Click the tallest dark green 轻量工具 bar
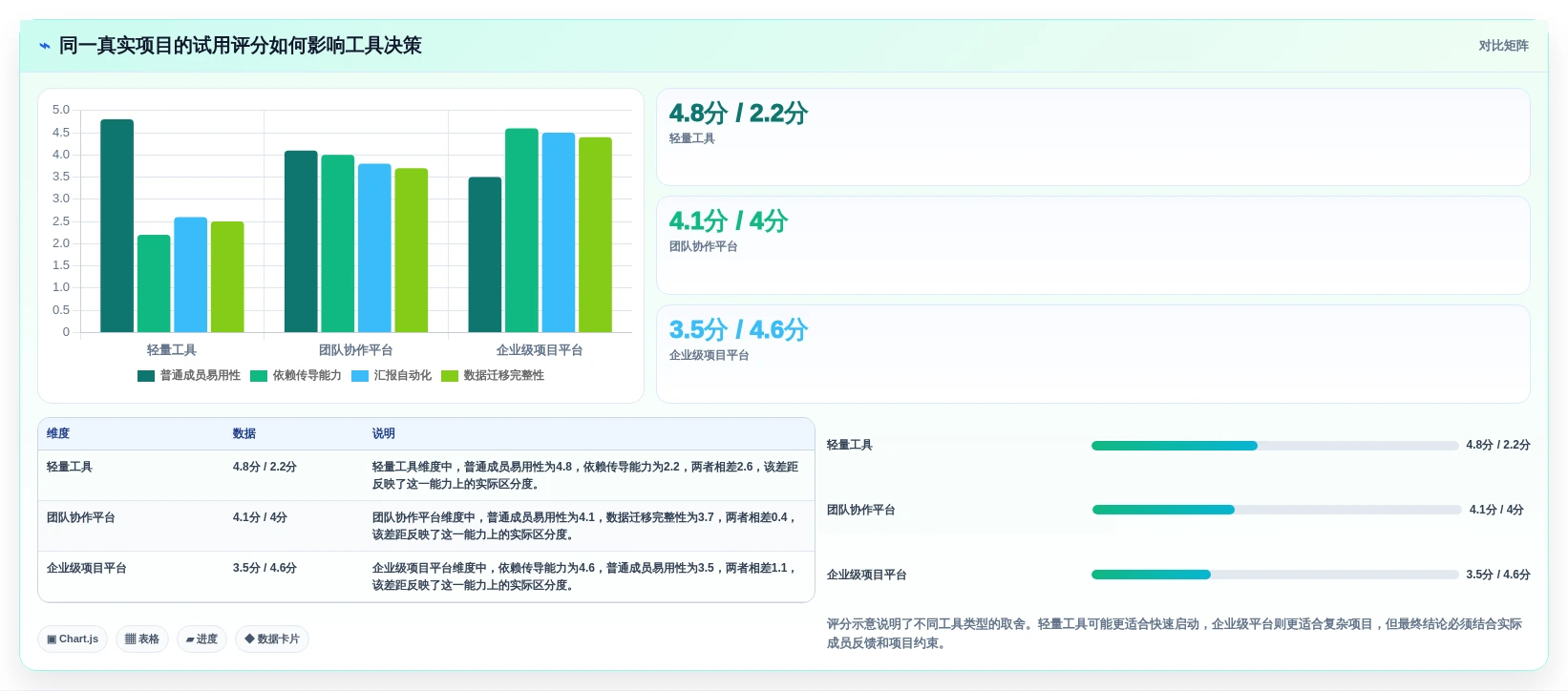 117,226
